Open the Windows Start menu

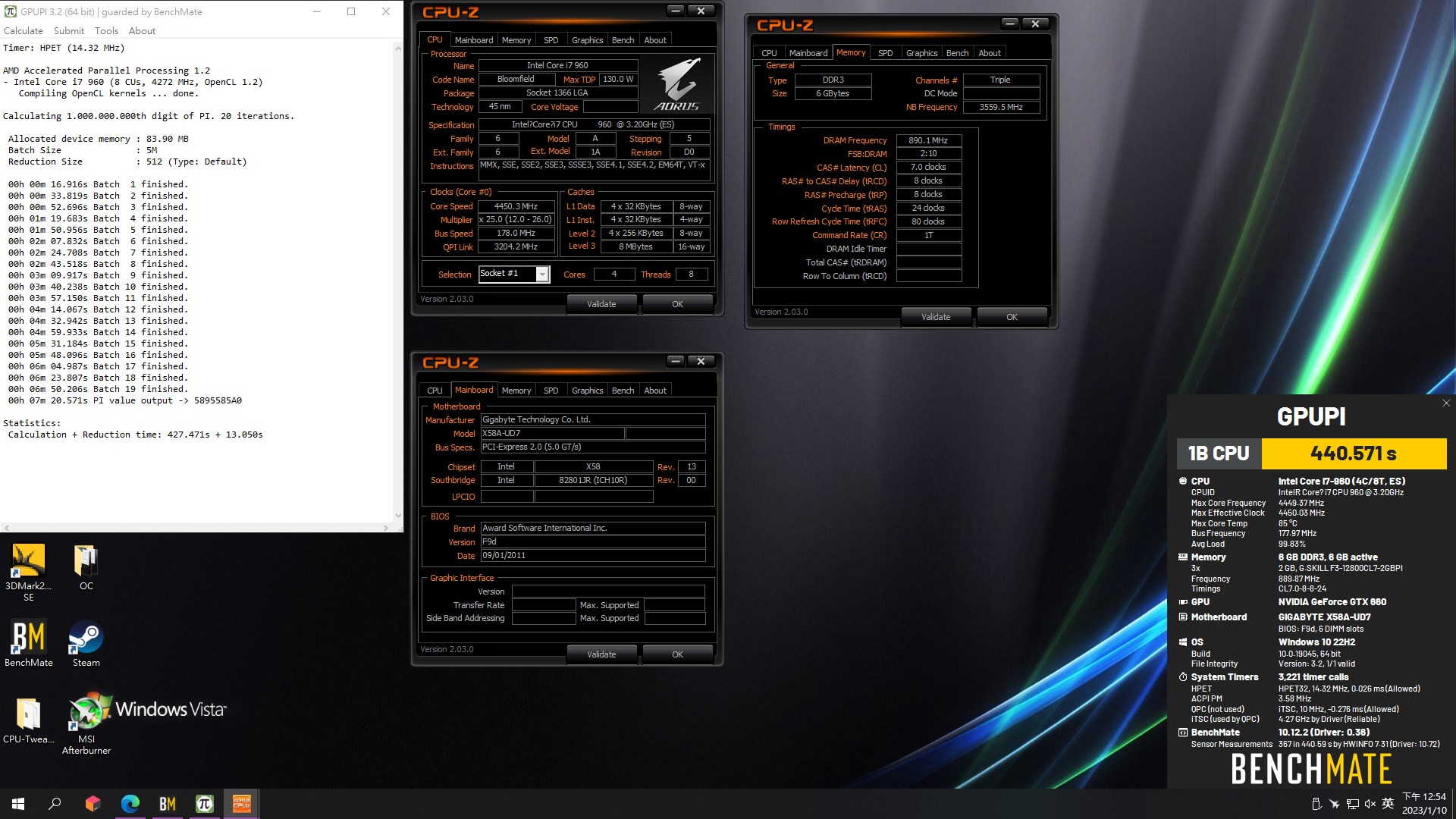coord(18,804)
